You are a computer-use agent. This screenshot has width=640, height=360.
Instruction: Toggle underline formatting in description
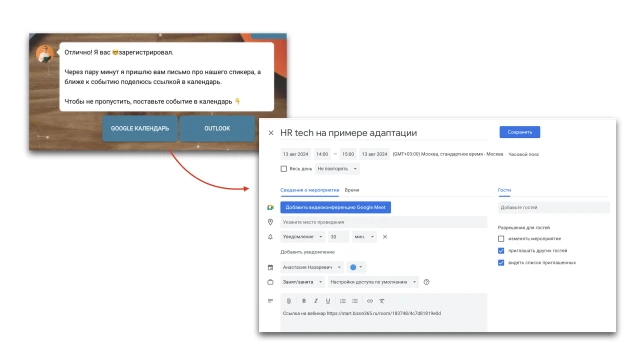pos(328,301)
